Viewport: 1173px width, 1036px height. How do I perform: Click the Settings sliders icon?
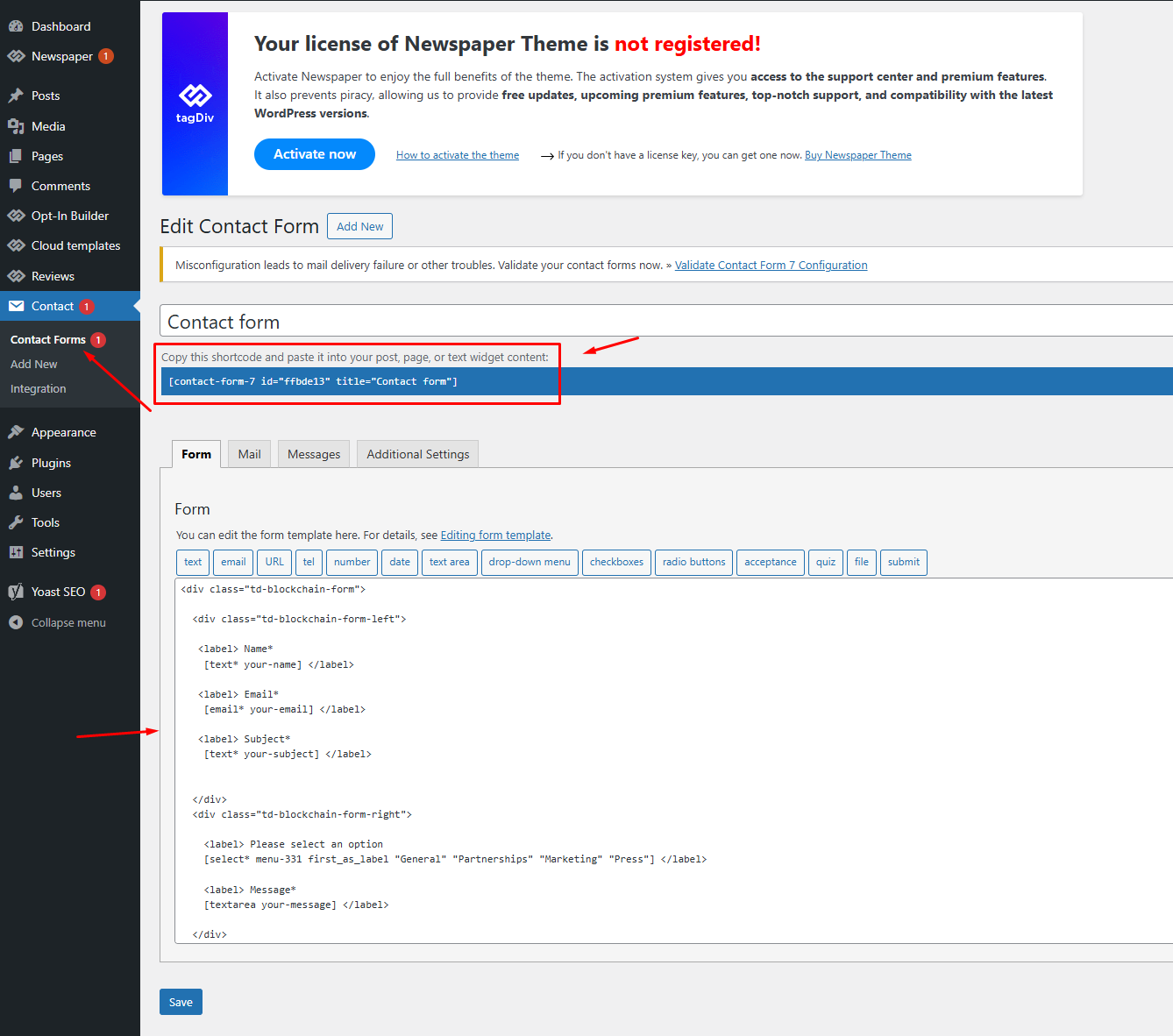click(16, 552)
